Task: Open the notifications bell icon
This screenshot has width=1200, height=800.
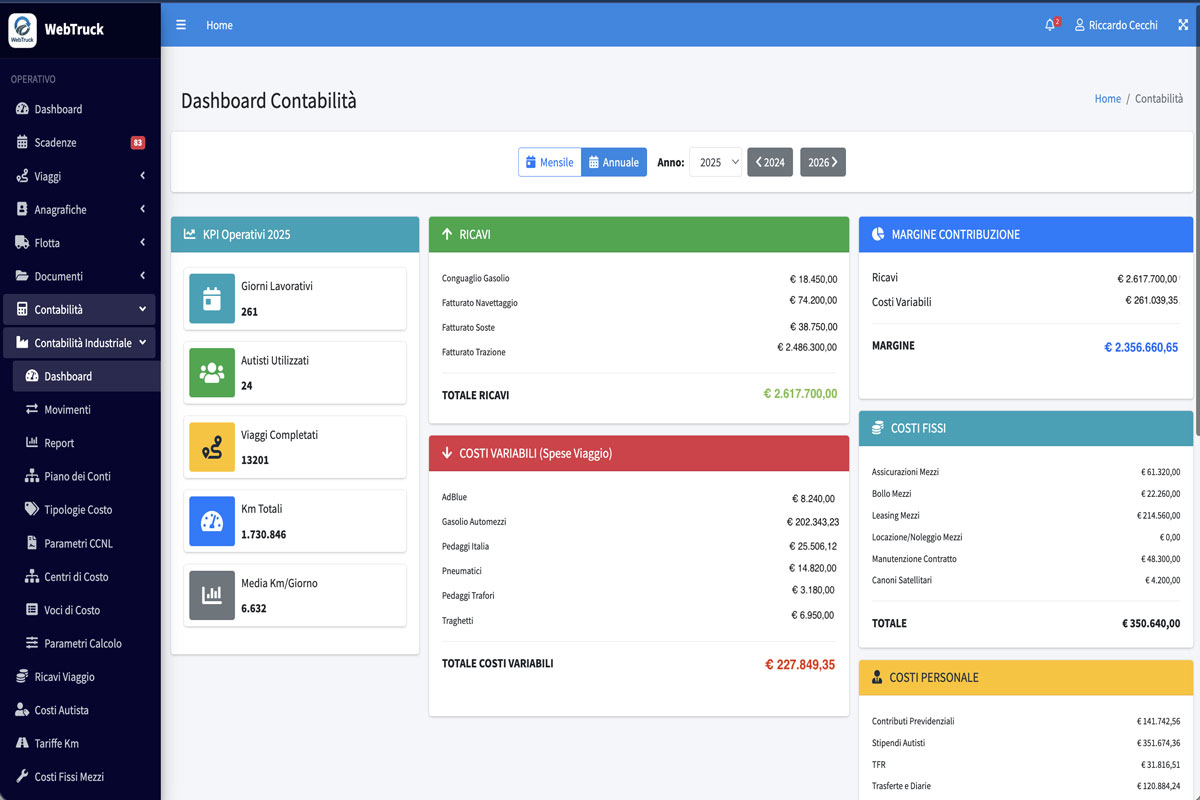Action: [1050, 25]
